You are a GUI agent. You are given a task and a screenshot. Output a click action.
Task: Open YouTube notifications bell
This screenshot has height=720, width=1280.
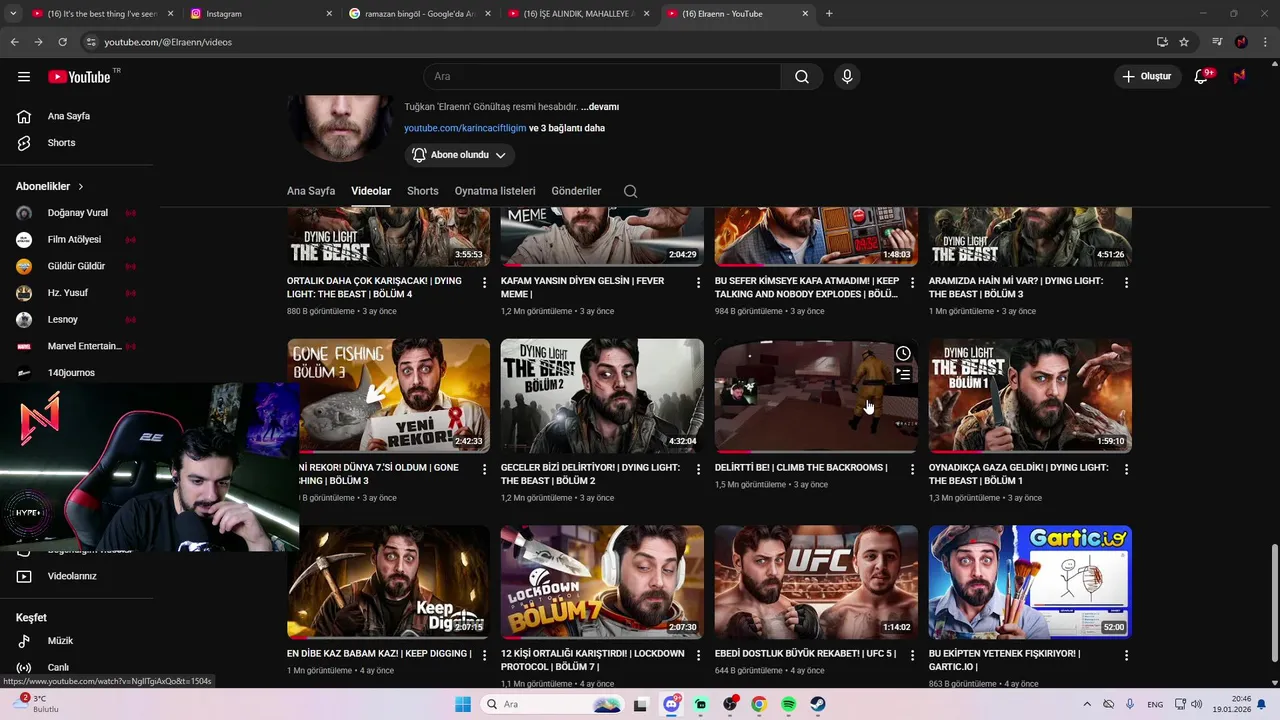coord(1202,77)
